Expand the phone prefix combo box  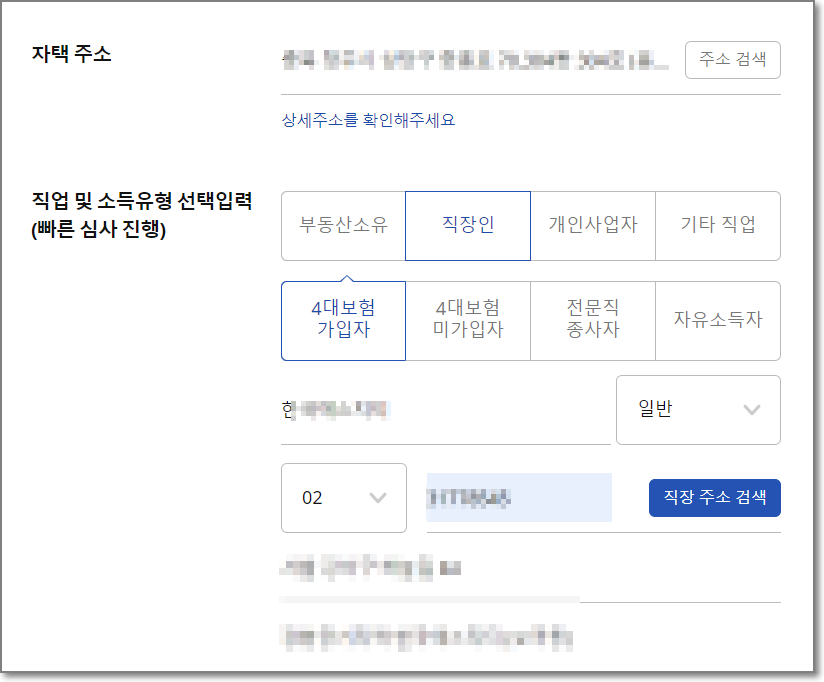(x=344, y=498)
